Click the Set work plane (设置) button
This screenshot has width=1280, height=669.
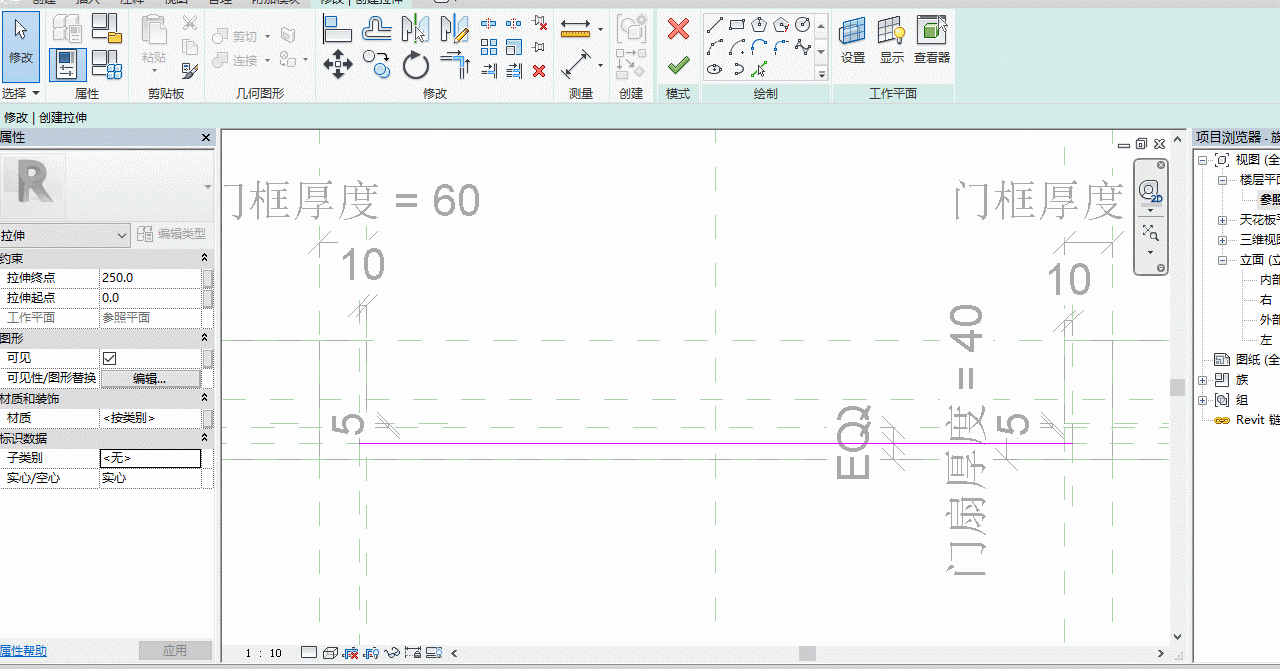853,40
